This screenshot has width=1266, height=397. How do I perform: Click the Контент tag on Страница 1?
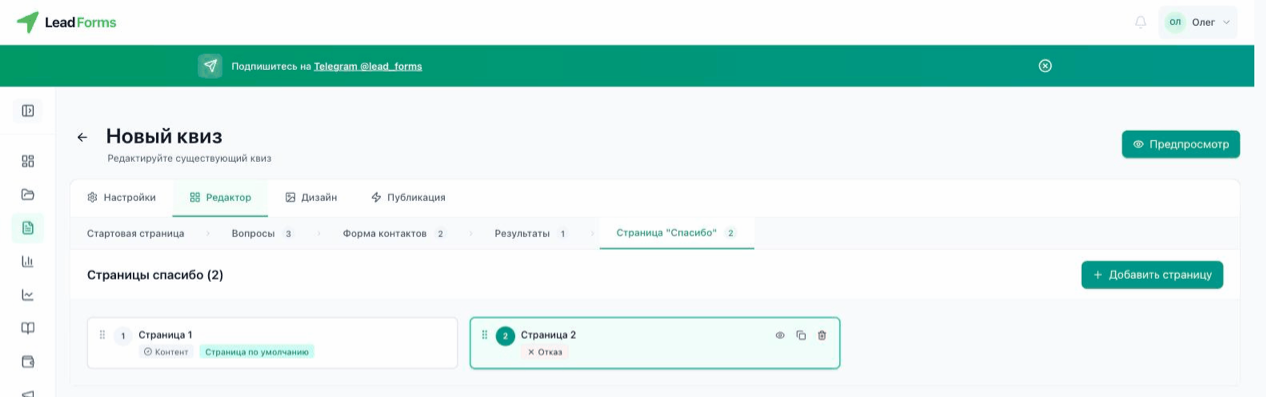[166, 352]
